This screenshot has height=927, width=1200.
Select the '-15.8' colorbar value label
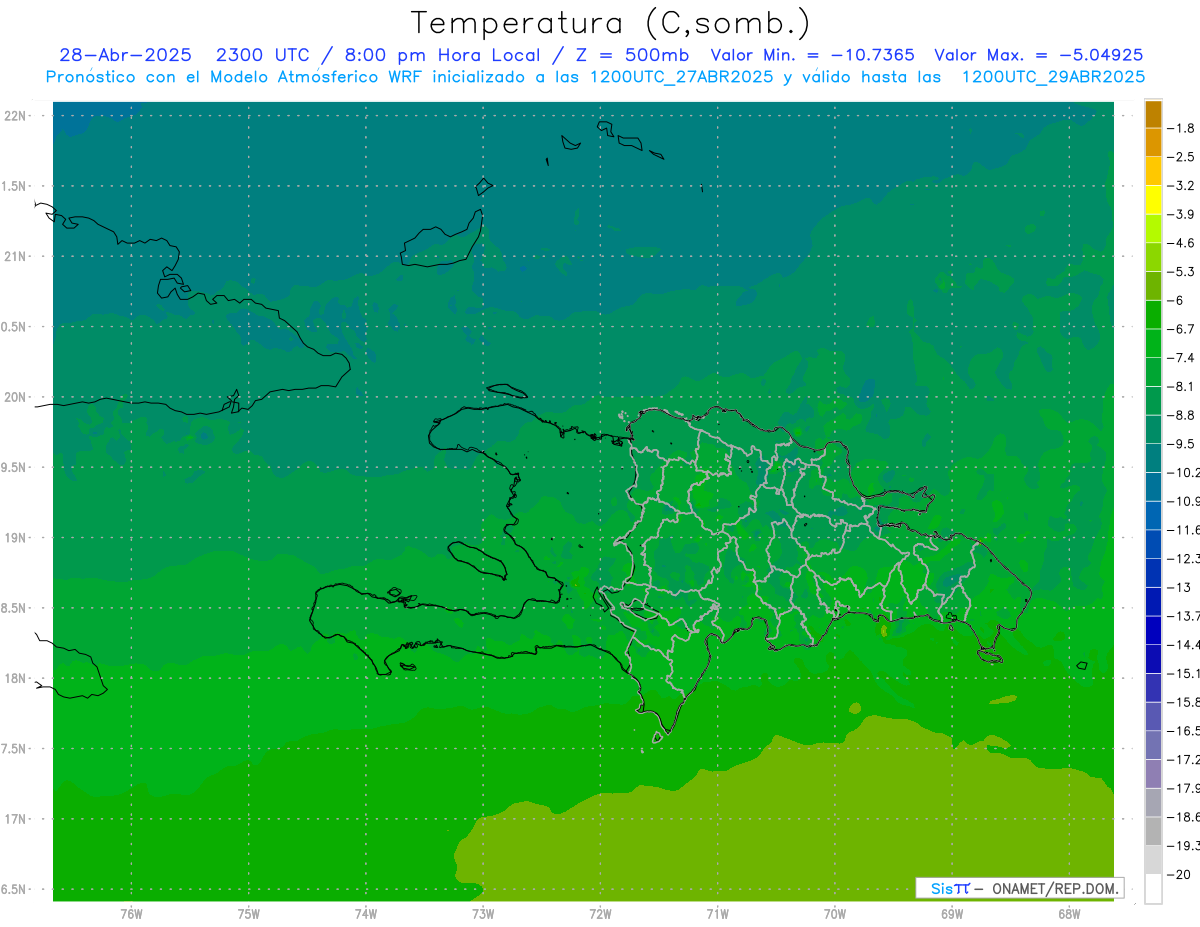(x=1185, y=702)
